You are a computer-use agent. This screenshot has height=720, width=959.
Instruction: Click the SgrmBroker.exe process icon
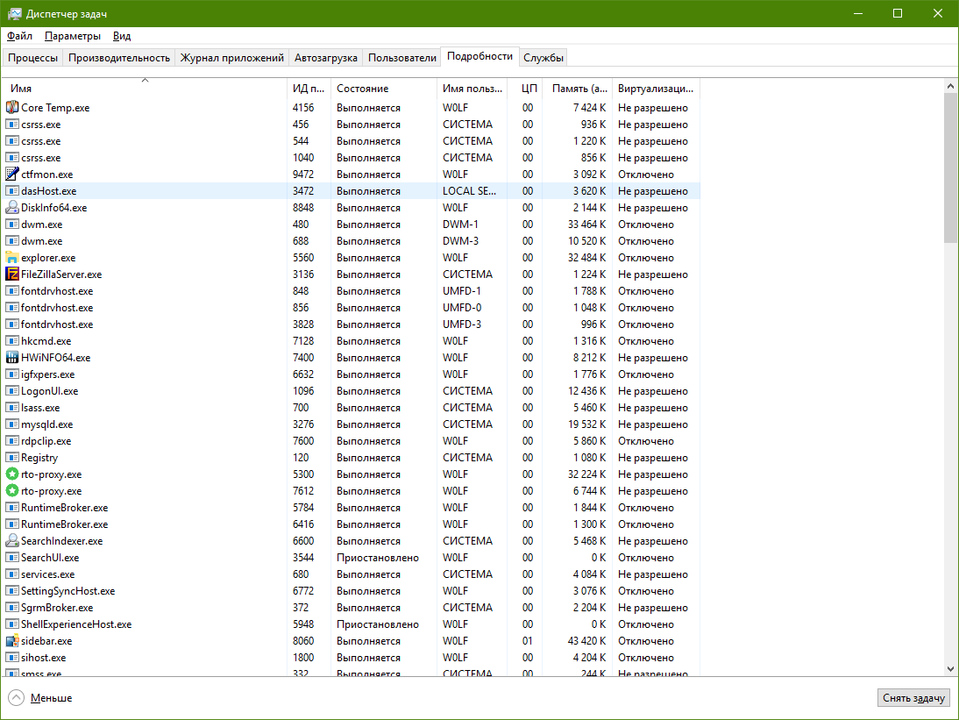coord(12,607)
